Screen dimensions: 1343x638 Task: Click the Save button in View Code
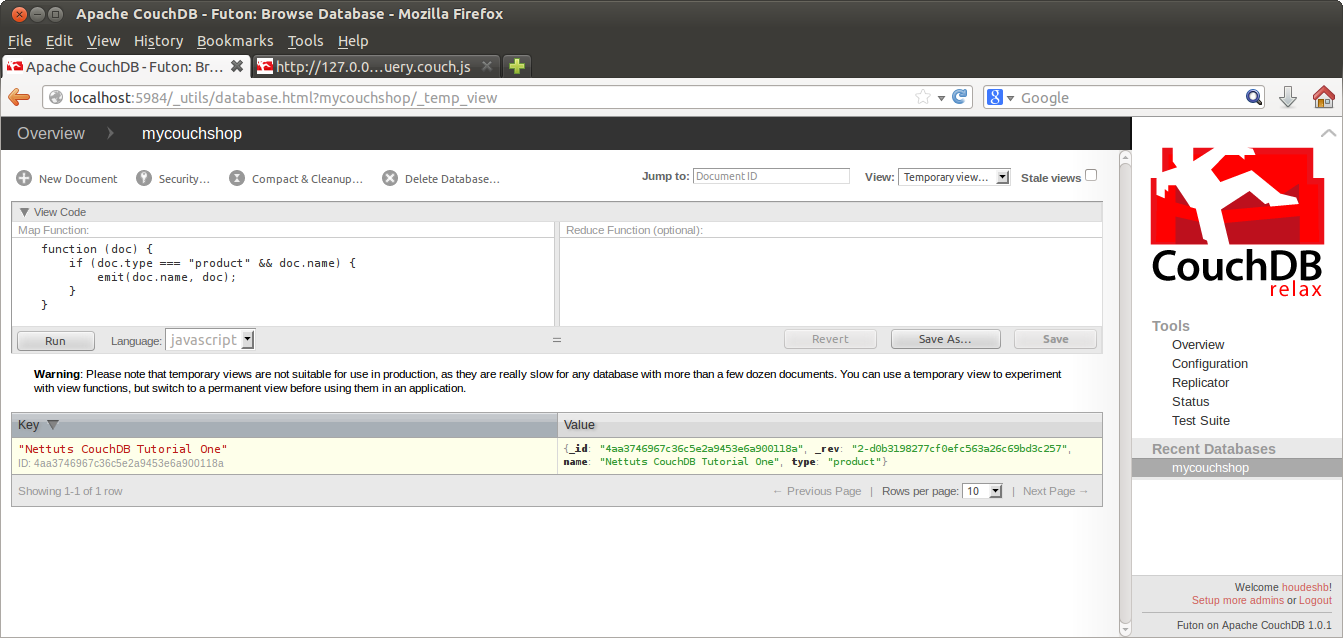pyautogui.click(x=1055, y=339)
